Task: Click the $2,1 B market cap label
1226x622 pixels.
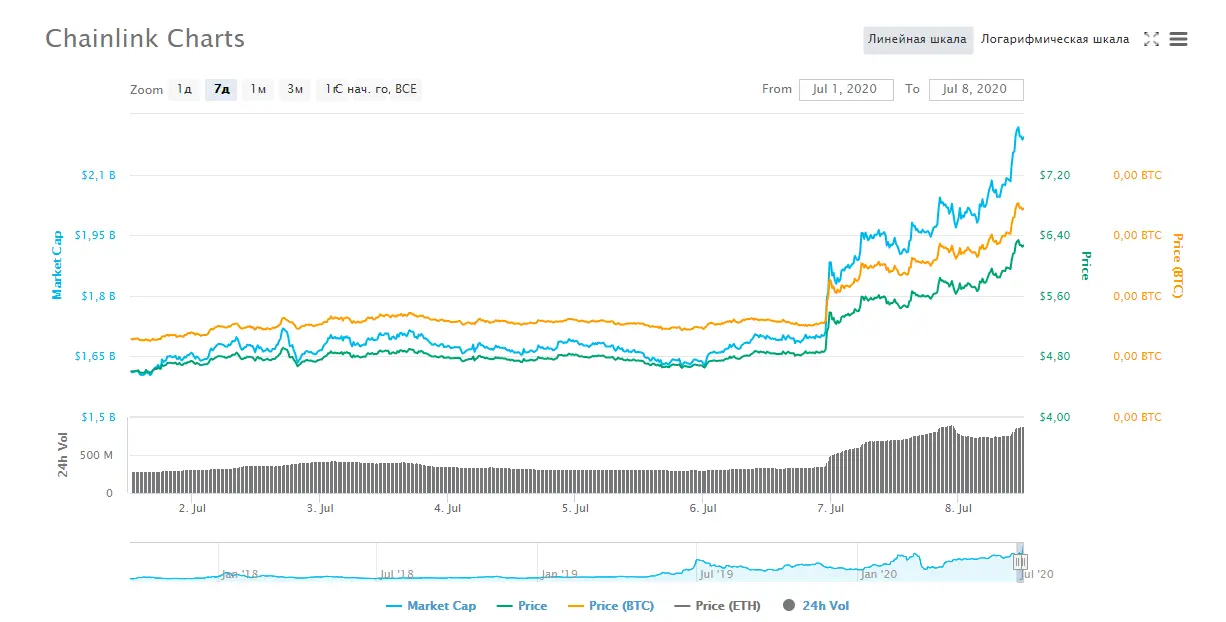Action: [x=98, y=175]
